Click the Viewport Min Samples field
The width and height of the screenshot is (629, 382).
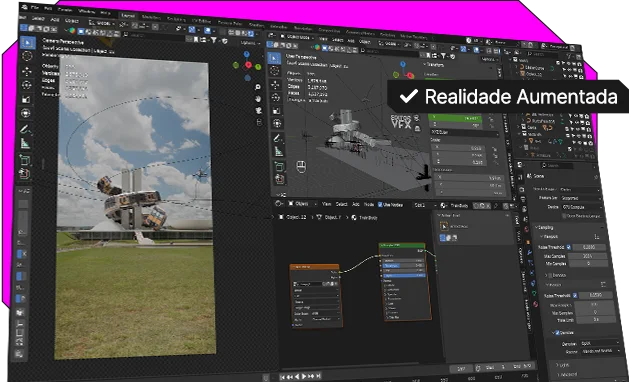coord(588,264)
